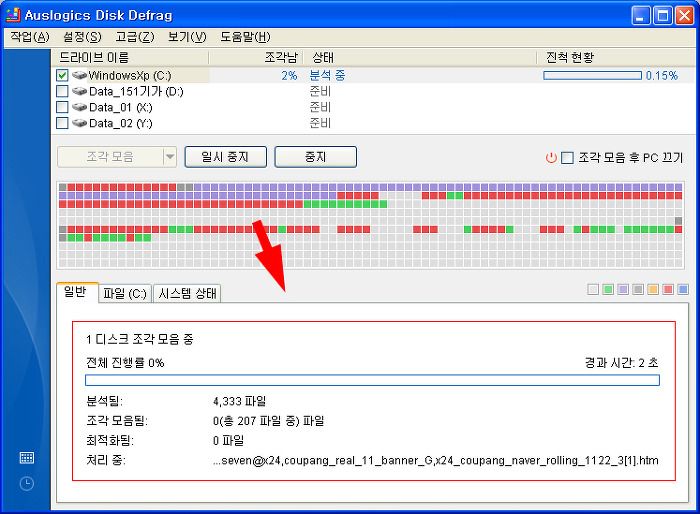Switch to the 일반 tab

75,292
